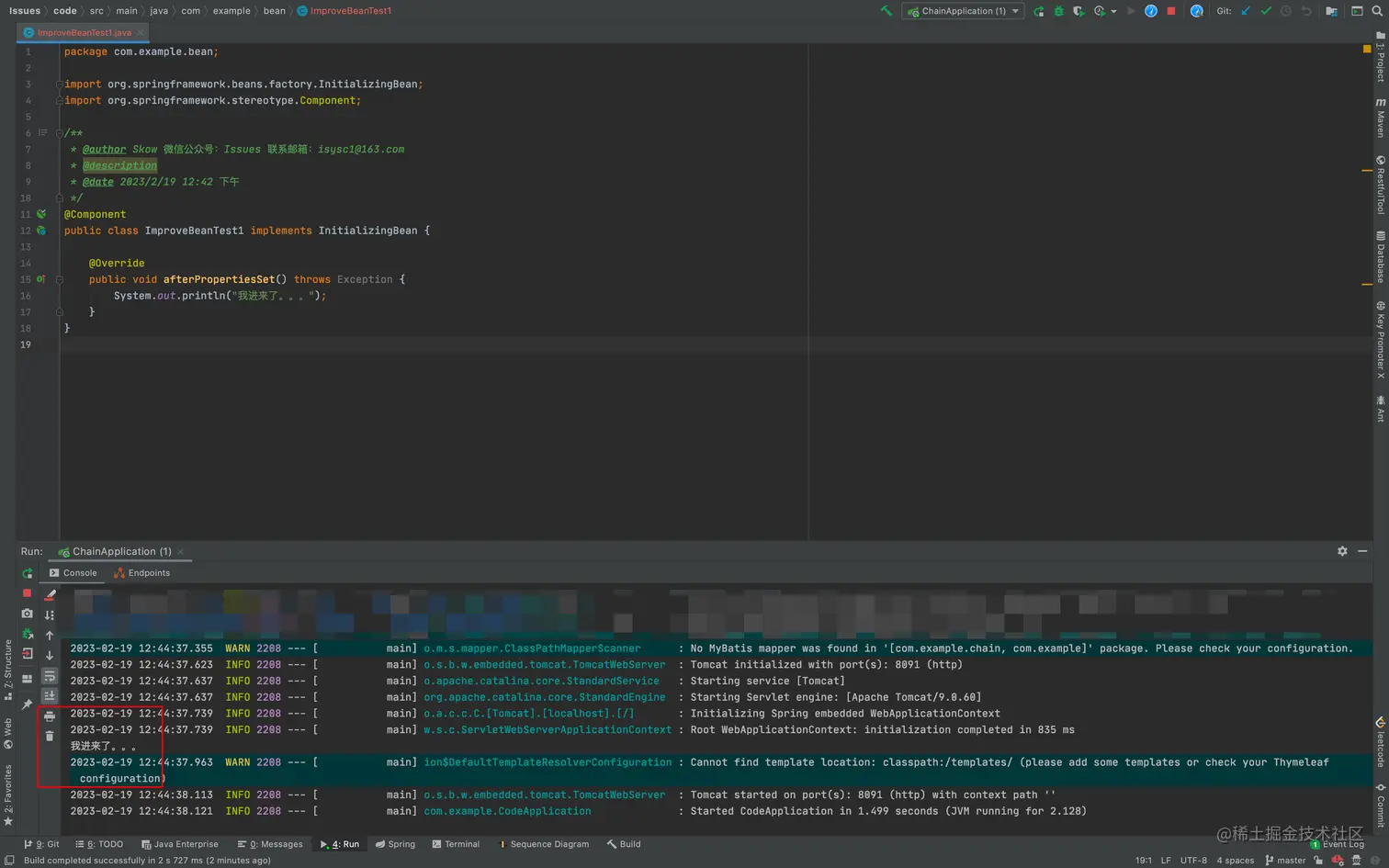Run with Coverage shield icon

pyautogui.click(x=1078, y=11)
